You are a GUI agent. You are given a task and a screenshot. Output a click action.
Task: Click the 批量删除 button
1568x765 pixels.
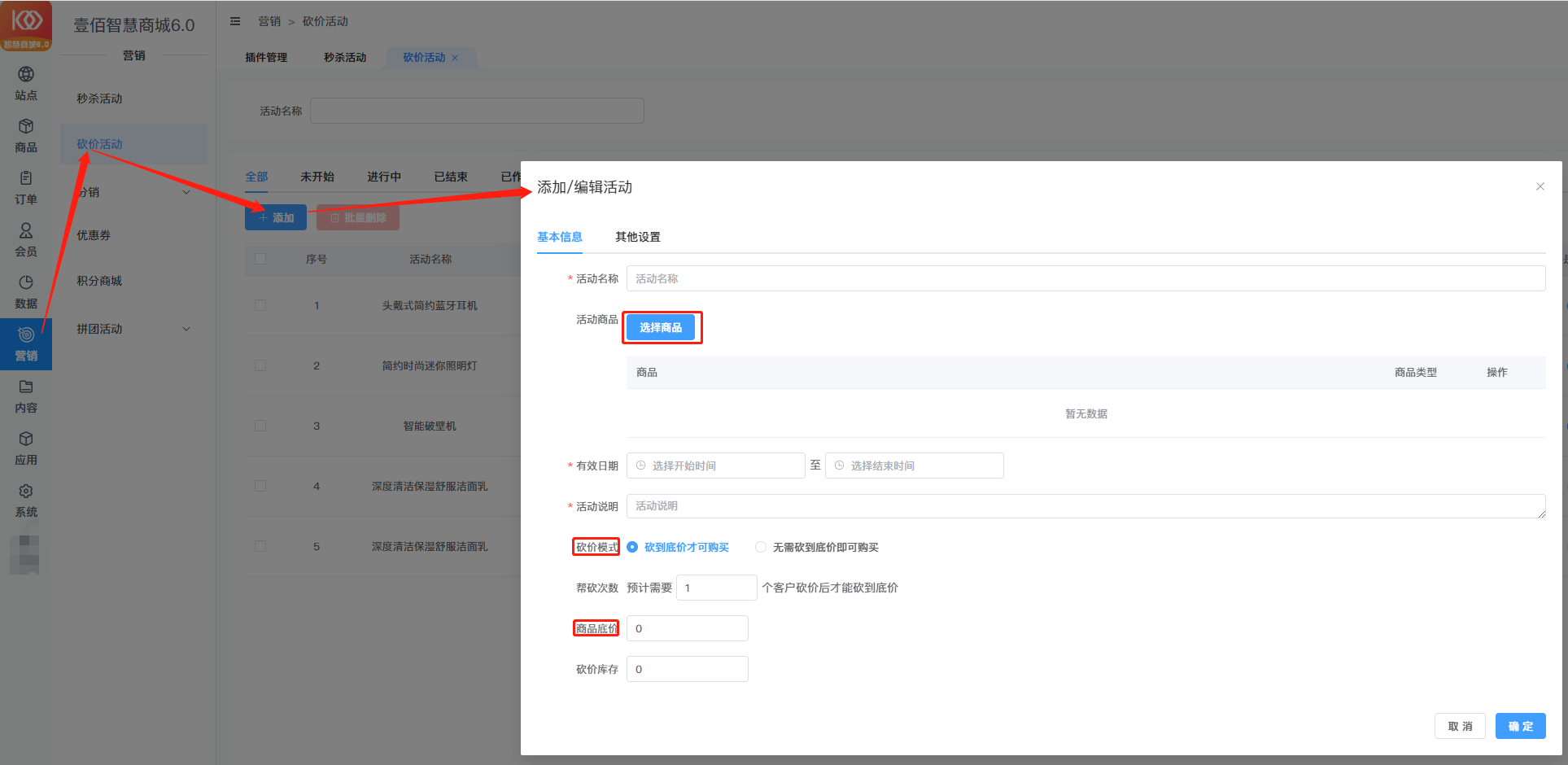358,217
